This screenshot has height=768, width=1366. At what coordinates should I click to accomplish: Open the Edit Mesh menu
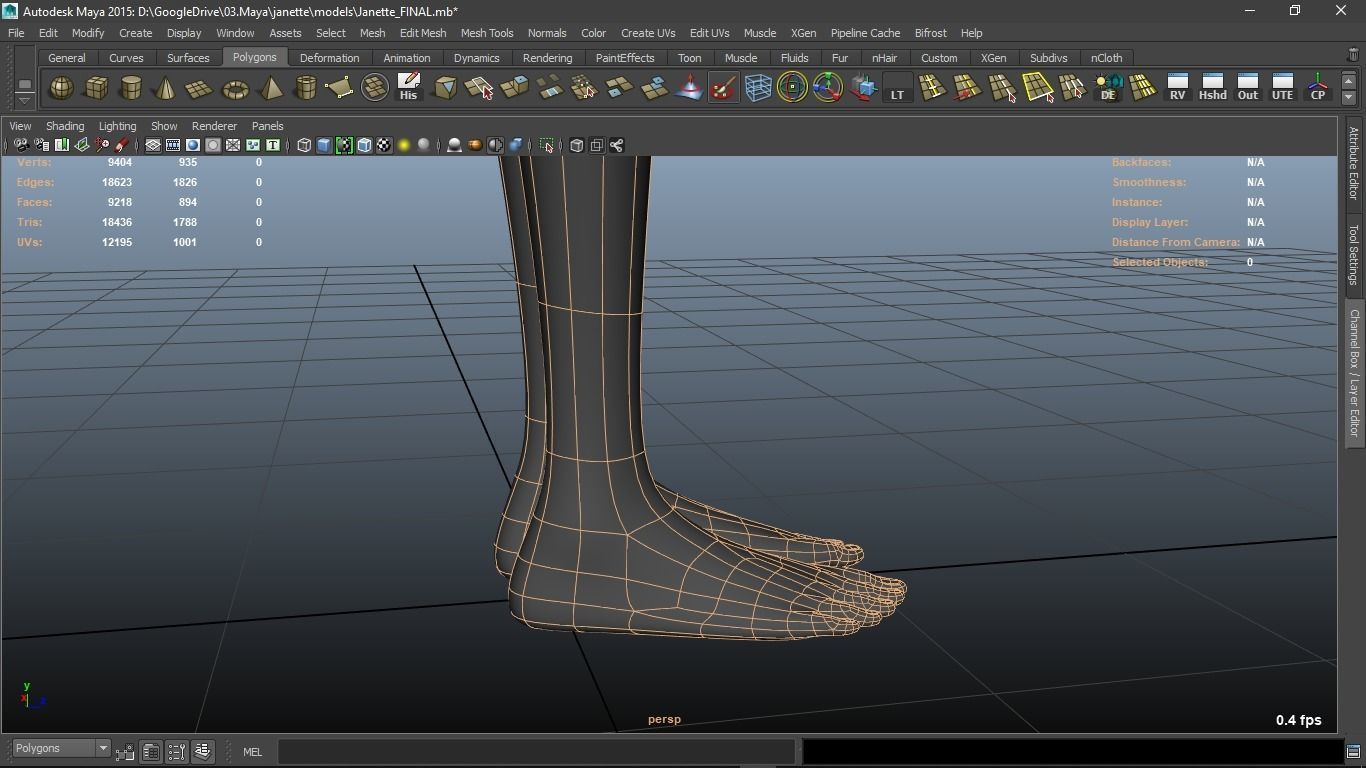click(422, 33)
